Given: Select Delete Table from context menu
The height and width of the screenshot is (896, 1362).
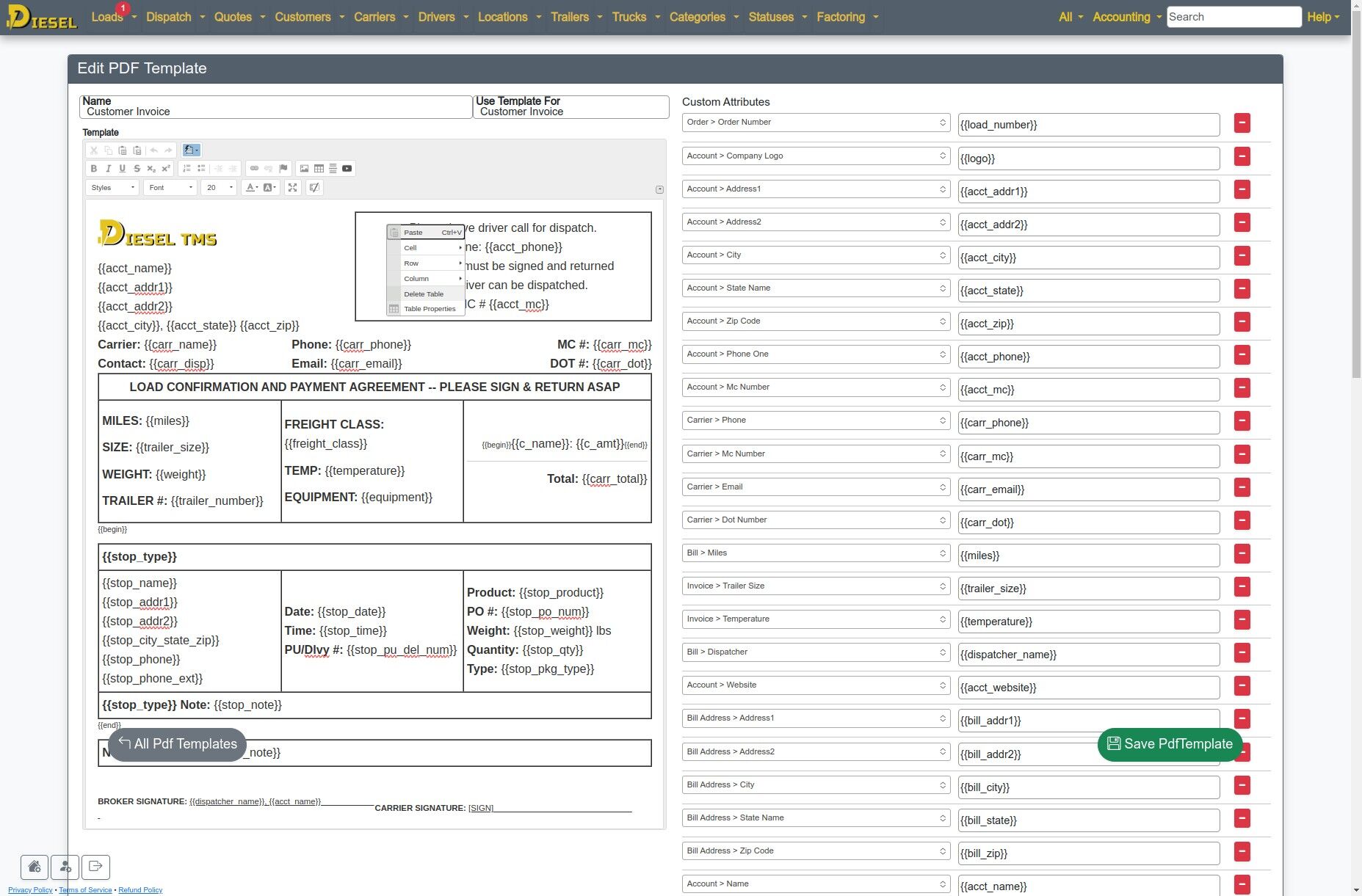Looking at the screenshot, I should point(424,294).
